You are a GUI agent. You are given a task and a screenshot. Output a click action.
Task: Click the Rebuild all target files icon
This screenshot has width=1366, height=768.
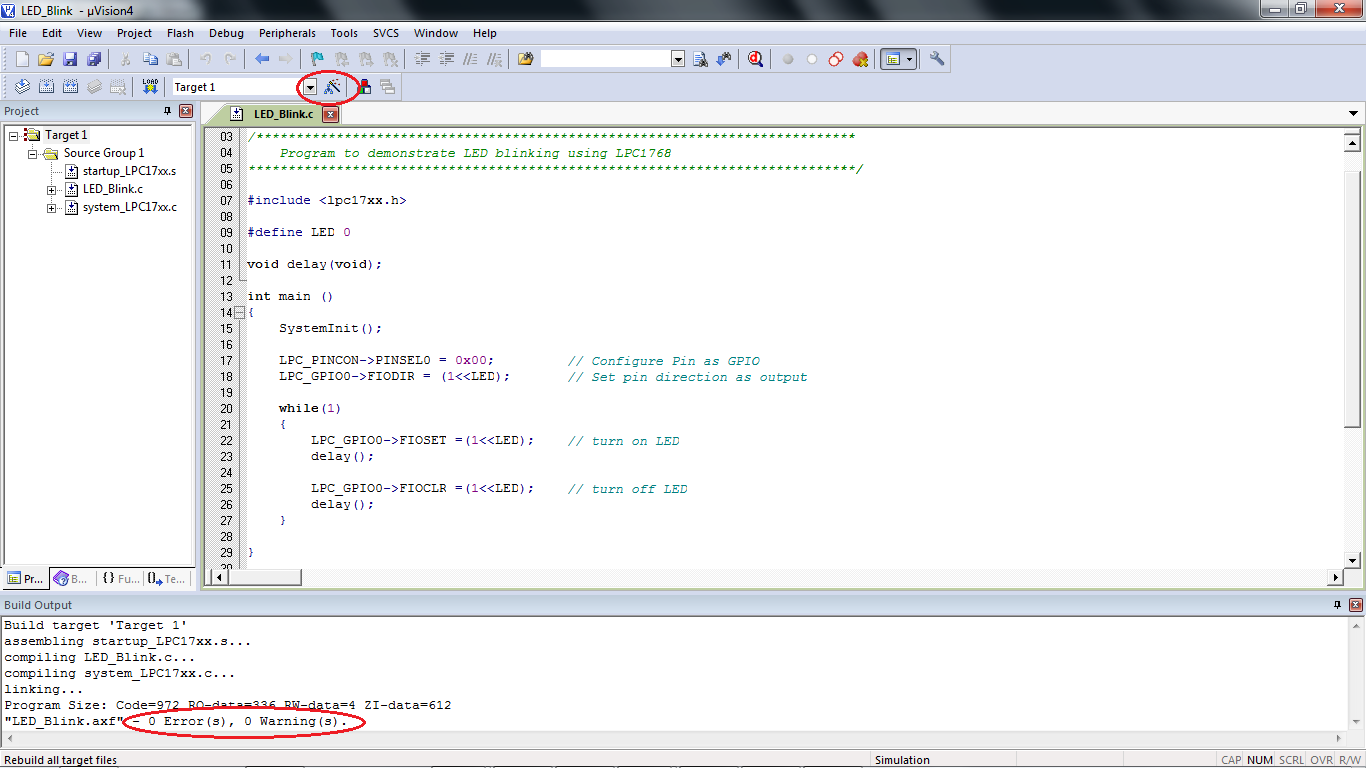click(70, 87)
